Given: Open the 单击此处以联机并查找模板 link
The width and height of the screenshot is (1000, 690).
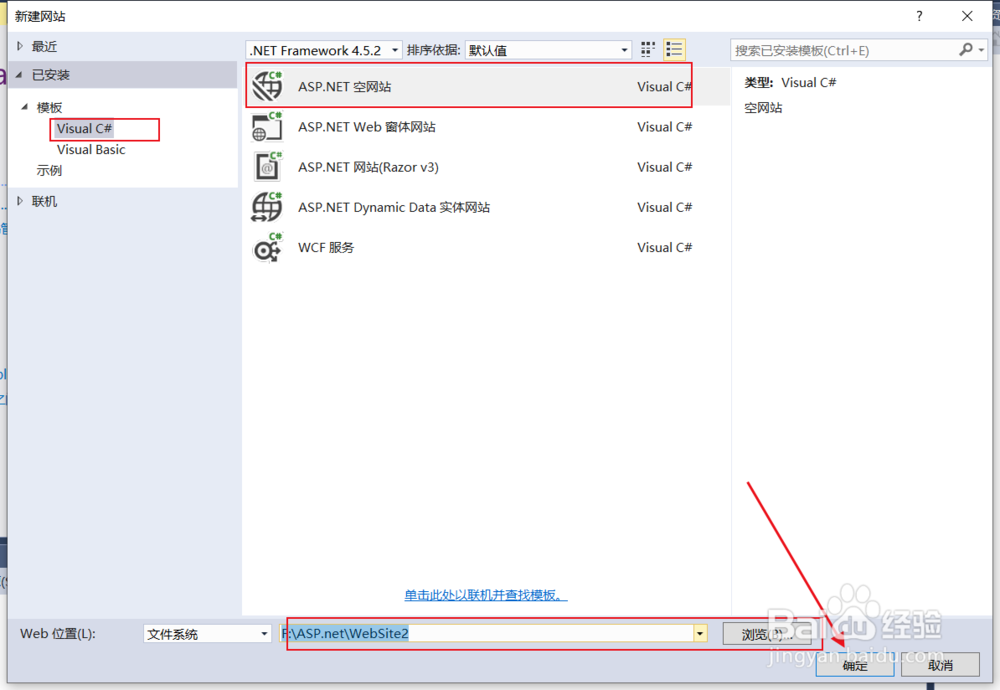Looking at the screenshot, I should pos(485,594).
